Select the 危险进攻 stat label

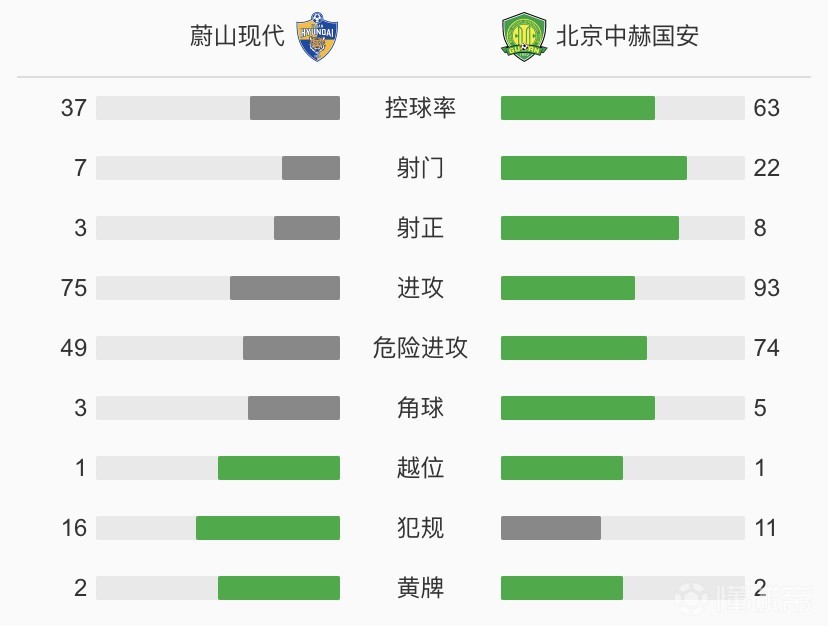[420, 348]
